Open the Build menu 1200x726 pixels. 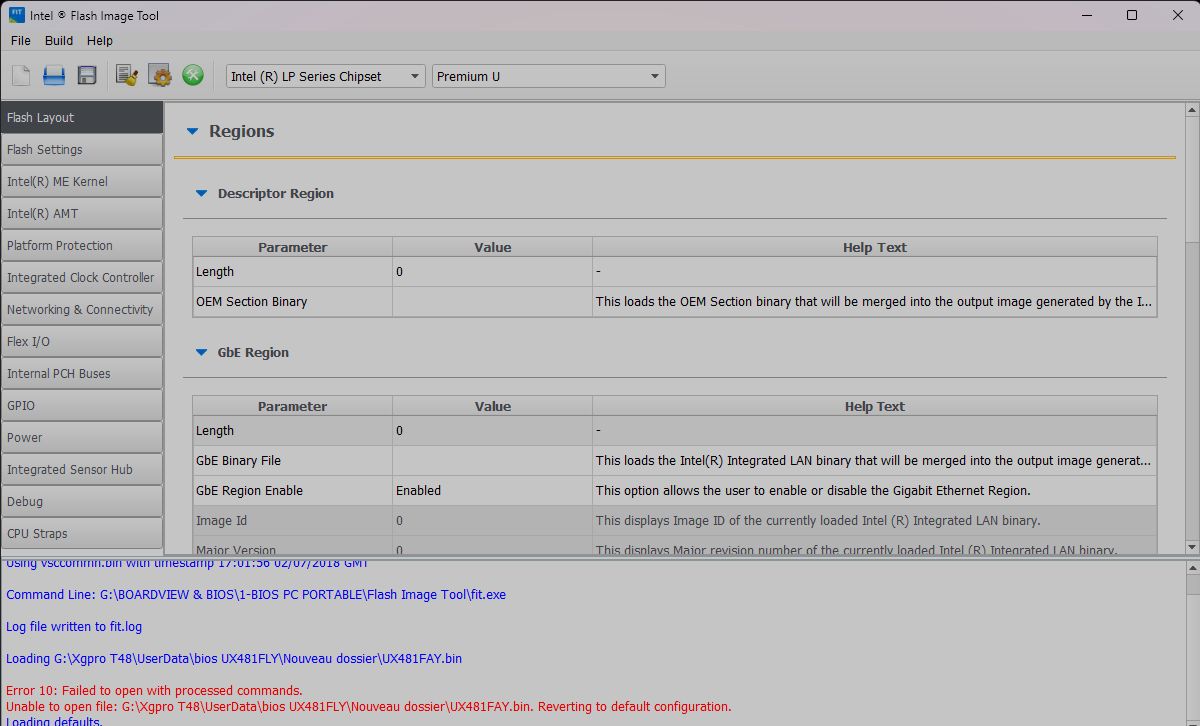pos(59,41)
